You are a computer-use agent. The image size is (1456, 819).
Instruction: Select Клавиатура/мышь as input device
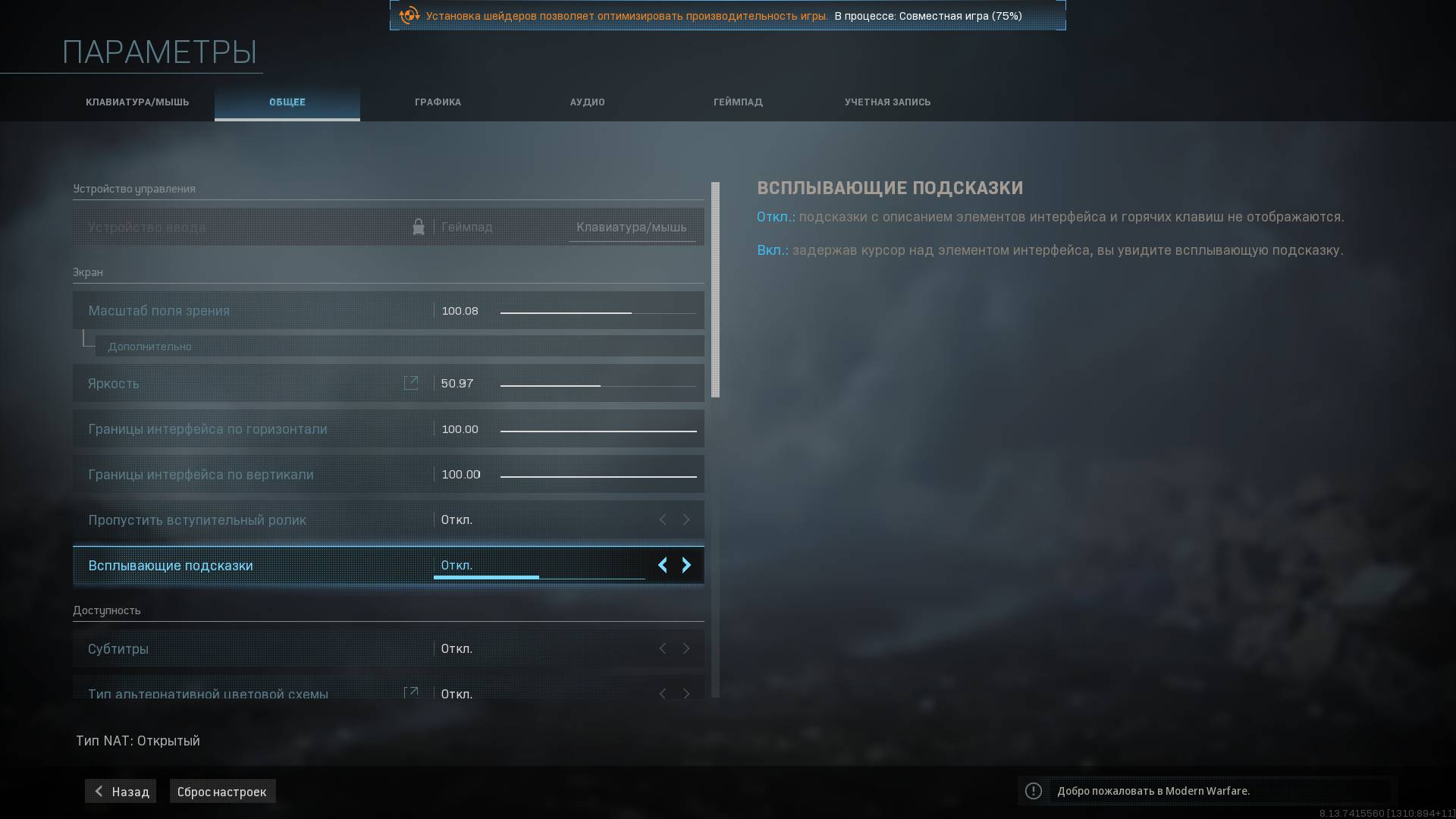(x=631, y=227)
